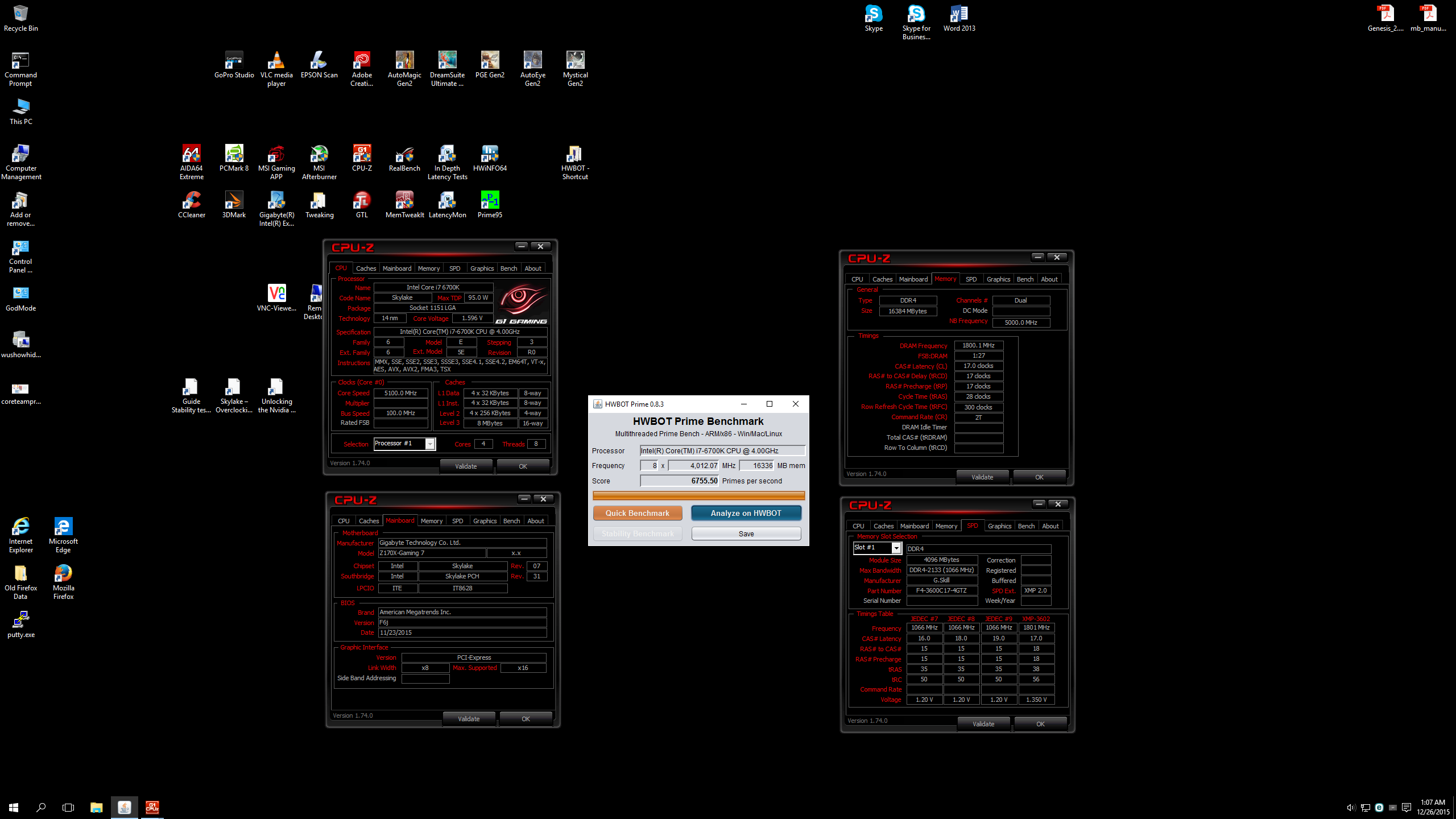
Task: Click Save button in HWBOT Prime
Action: [x=746, y=533]
